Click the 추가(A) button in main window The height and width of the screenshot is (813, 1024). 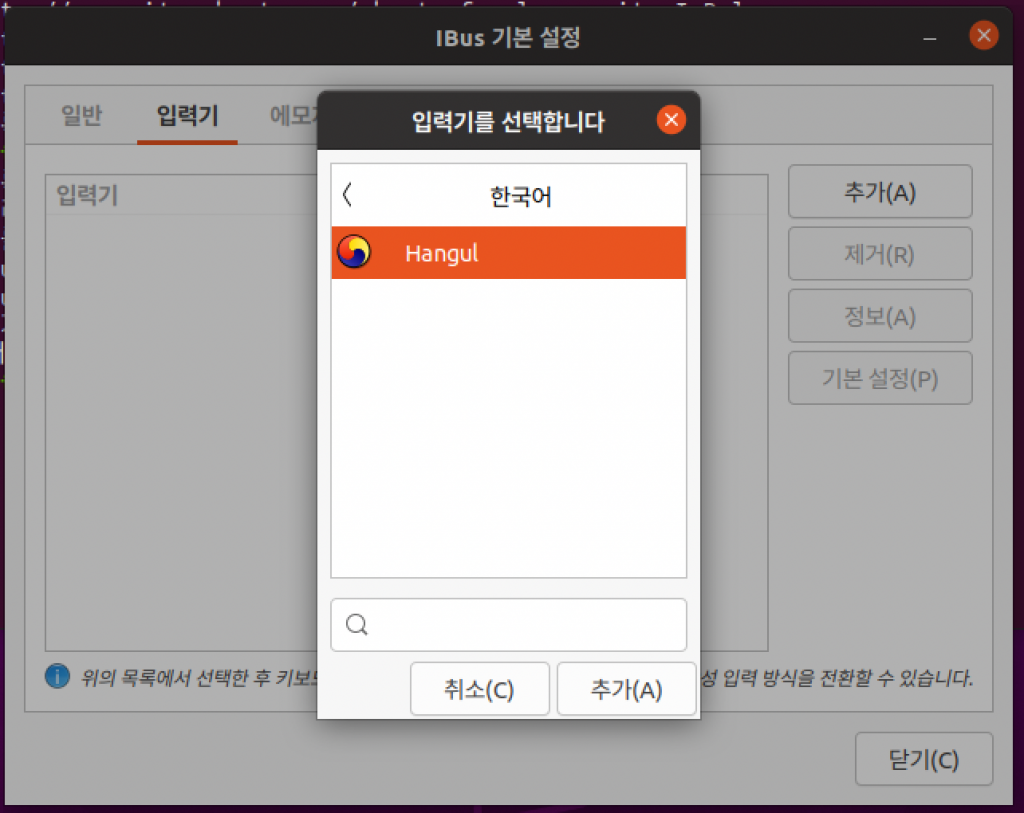(x=880, y=191)
